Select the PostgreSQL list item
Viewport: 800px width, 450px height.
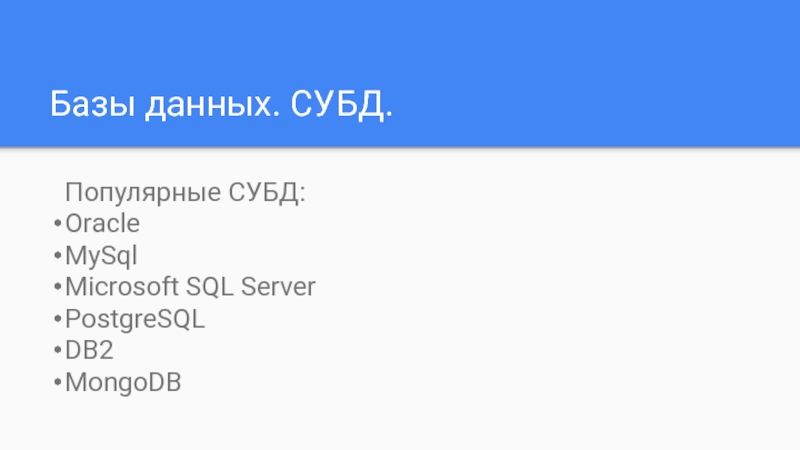(x=134, y=319)
